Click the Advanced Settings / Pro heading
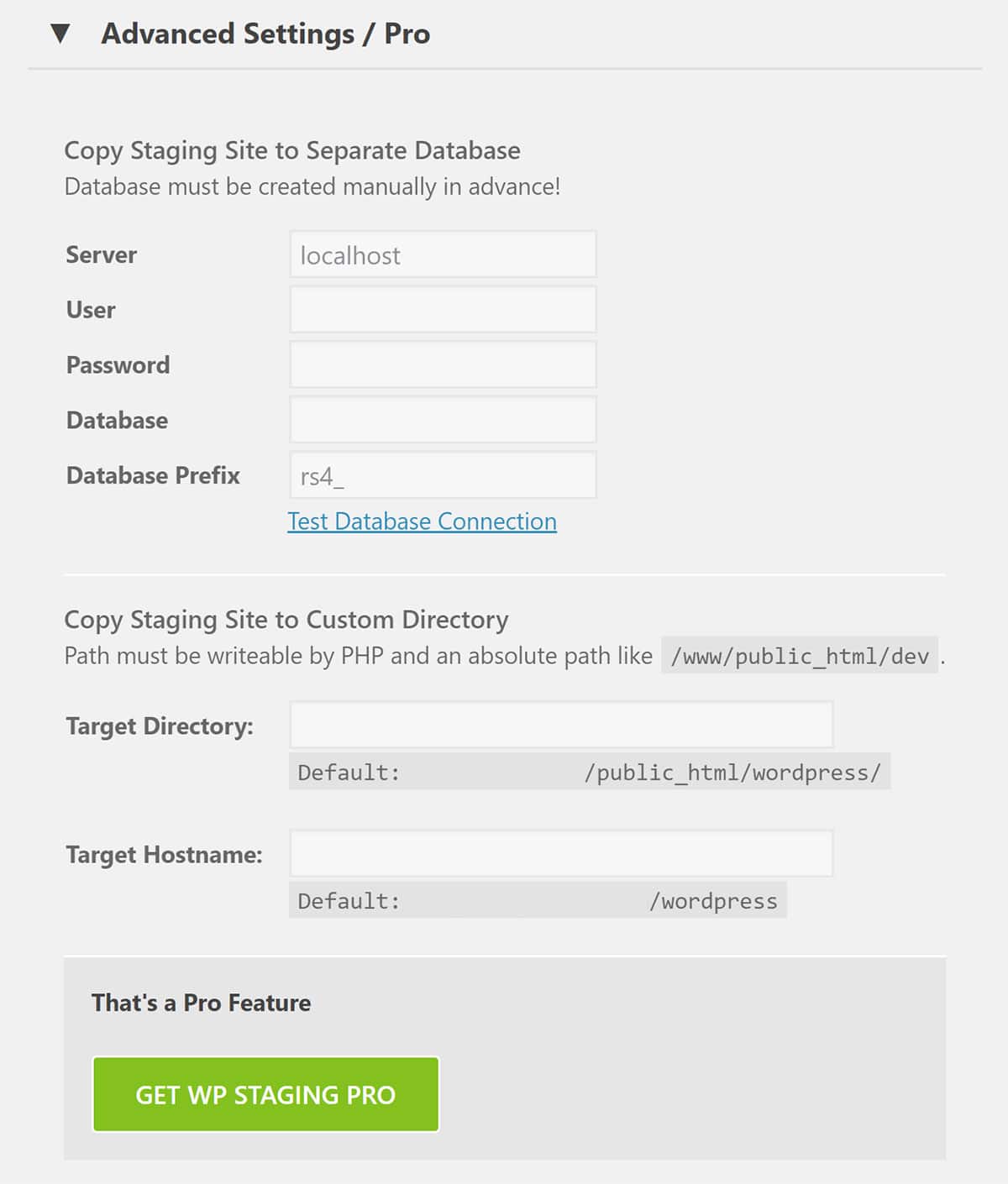Viewport: 1008px width, 1184px height. pos(265,34)
